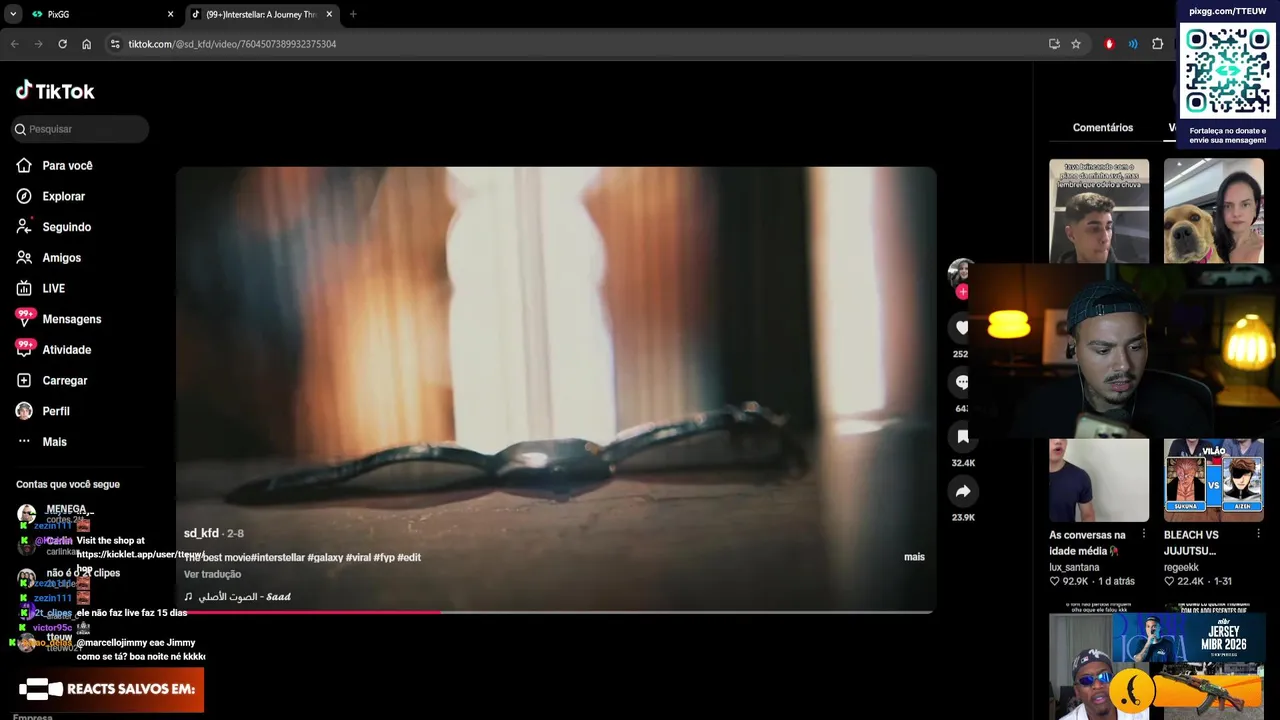Click the browser home button
Image resolution: width=1280 pixels, height=720 pixels.
point(86,44)
